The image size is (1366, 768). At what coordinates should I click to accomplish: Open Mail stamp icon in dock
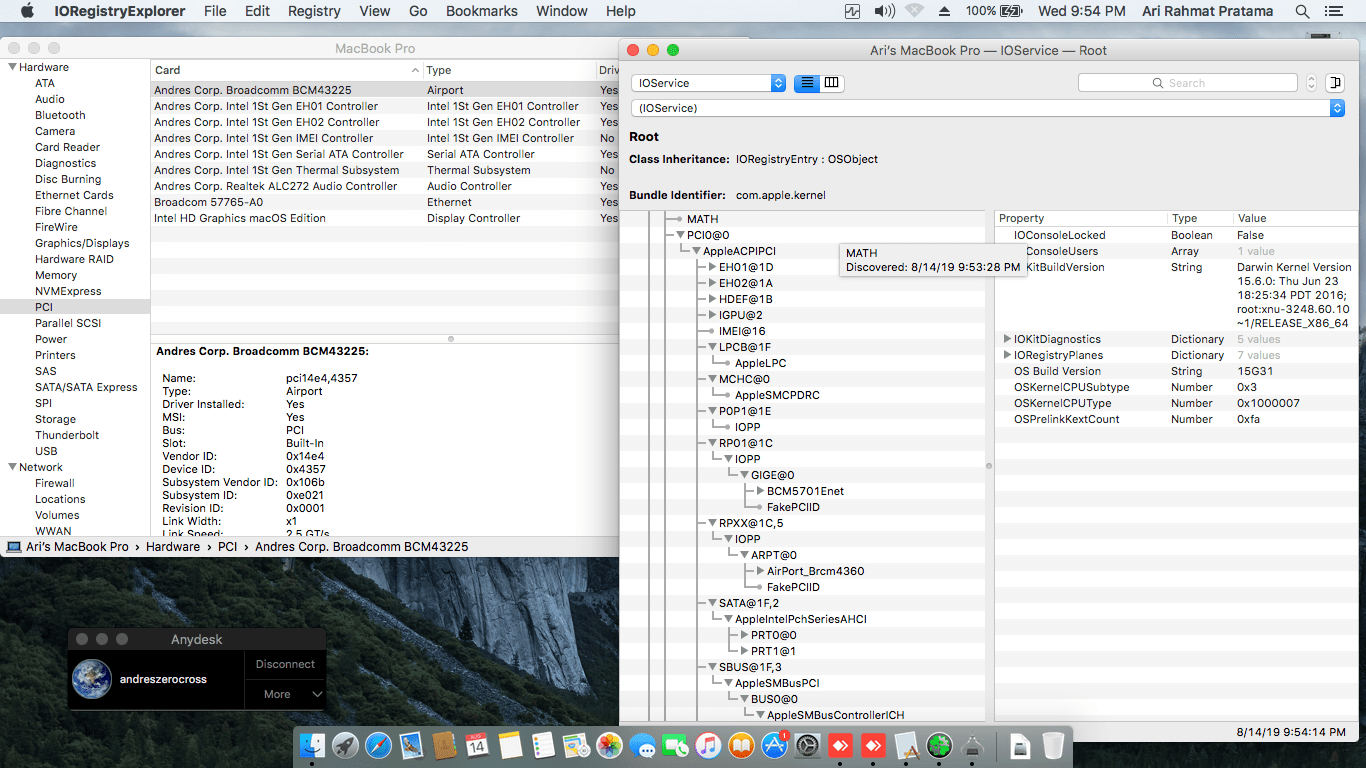[411, 745]
